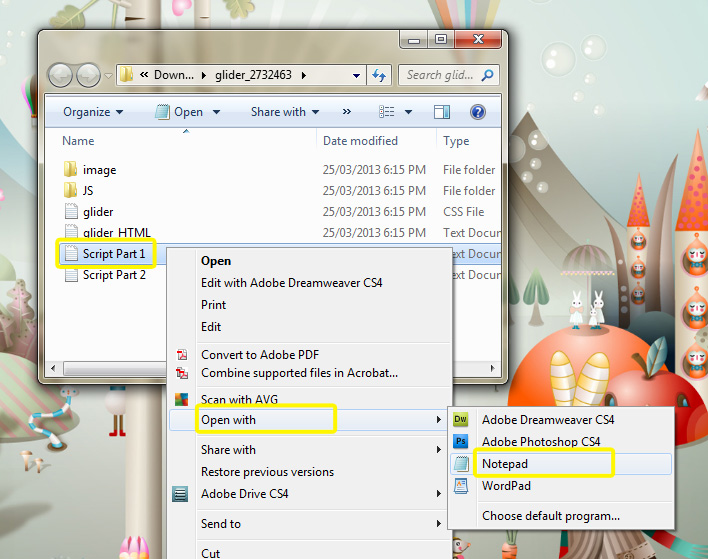The width and height of the screenshot is (708, 559).
Task: Click Scan with AVG in context menu
Action: pos(239,399)
